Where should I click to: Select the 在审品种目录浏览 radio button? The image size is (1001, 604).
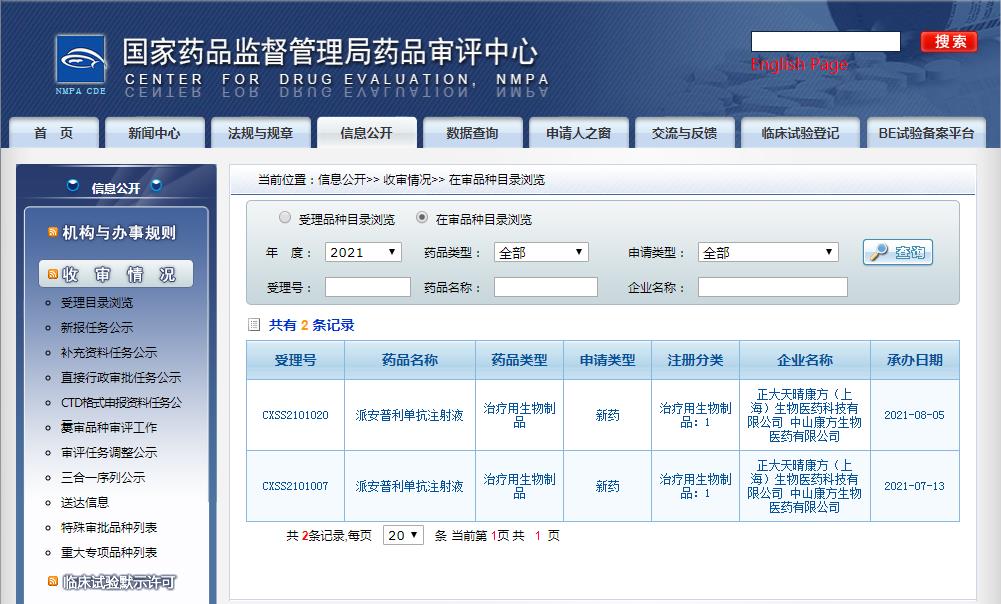click(x=422, y=218)
